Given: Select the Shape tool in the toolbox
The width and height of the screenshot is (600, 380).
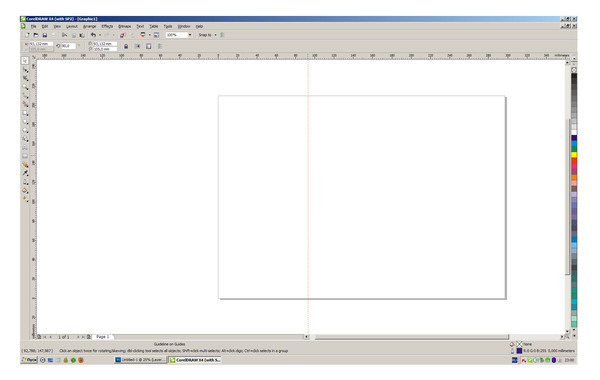Looking at the screenshot, I should pos(25,70).
